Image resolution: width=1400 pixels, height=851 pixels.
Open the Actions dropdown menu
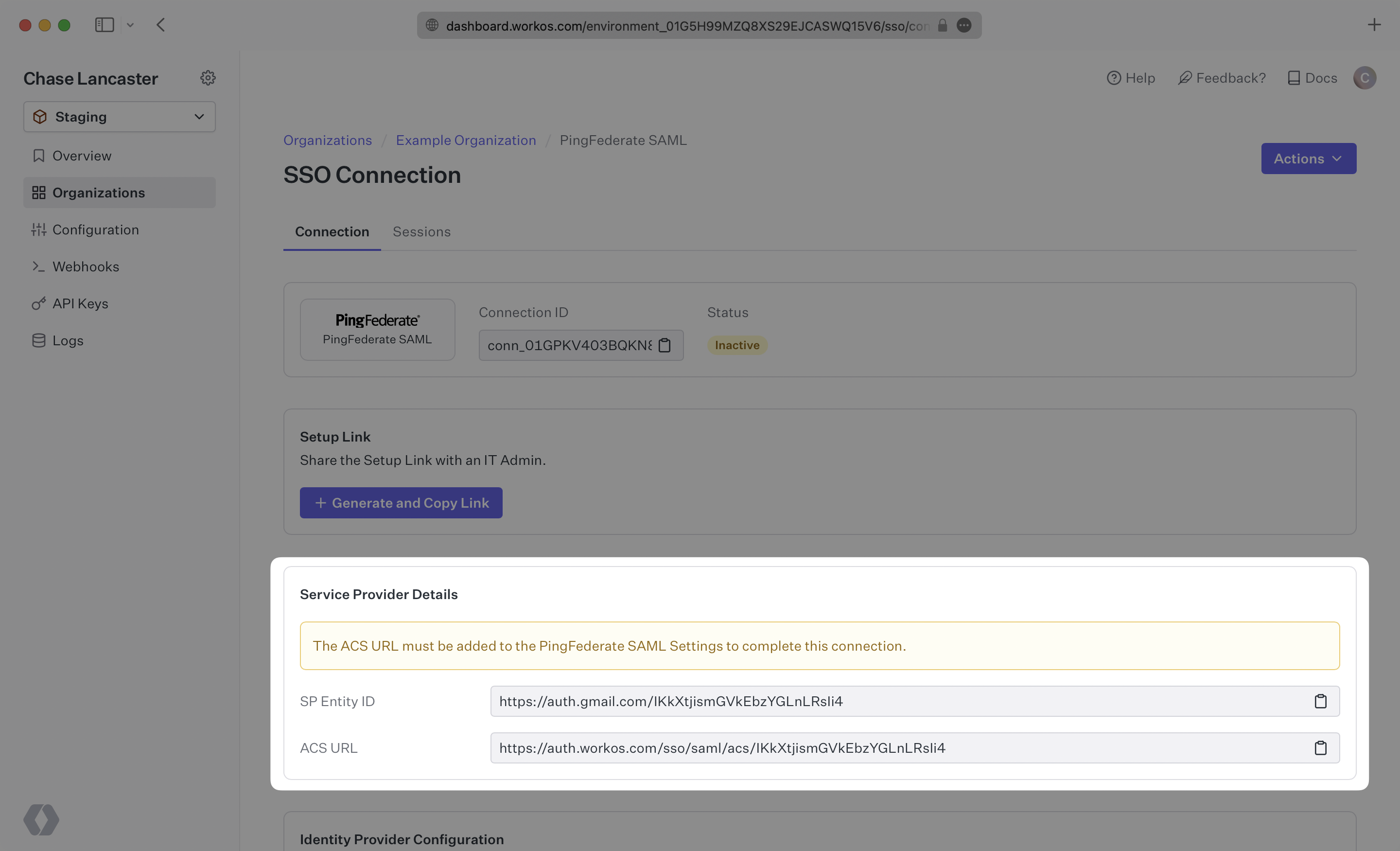[1308, 159]
